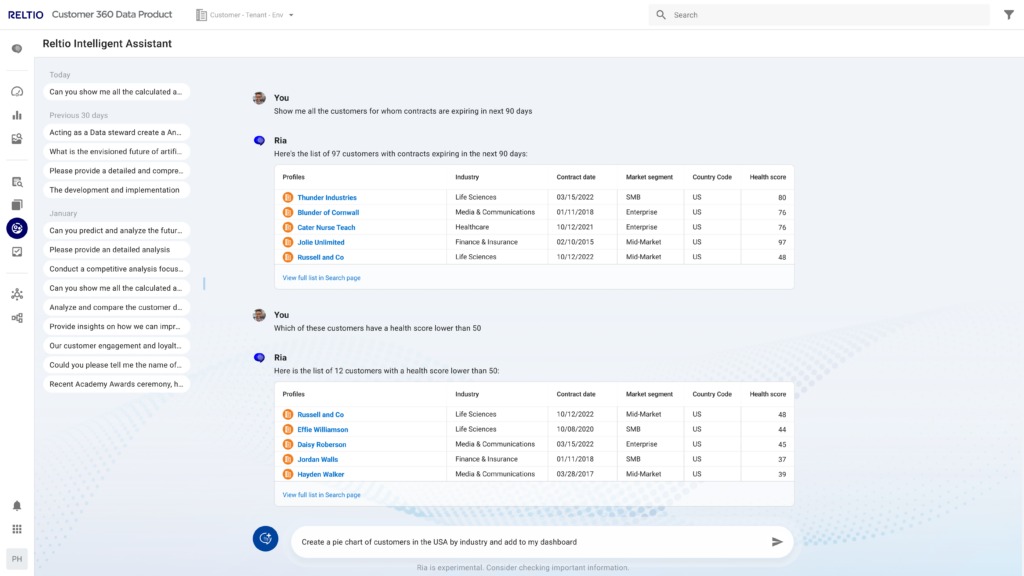1024x576 pixels.
Task: Open the notifications bell icon
Action: 17,506
